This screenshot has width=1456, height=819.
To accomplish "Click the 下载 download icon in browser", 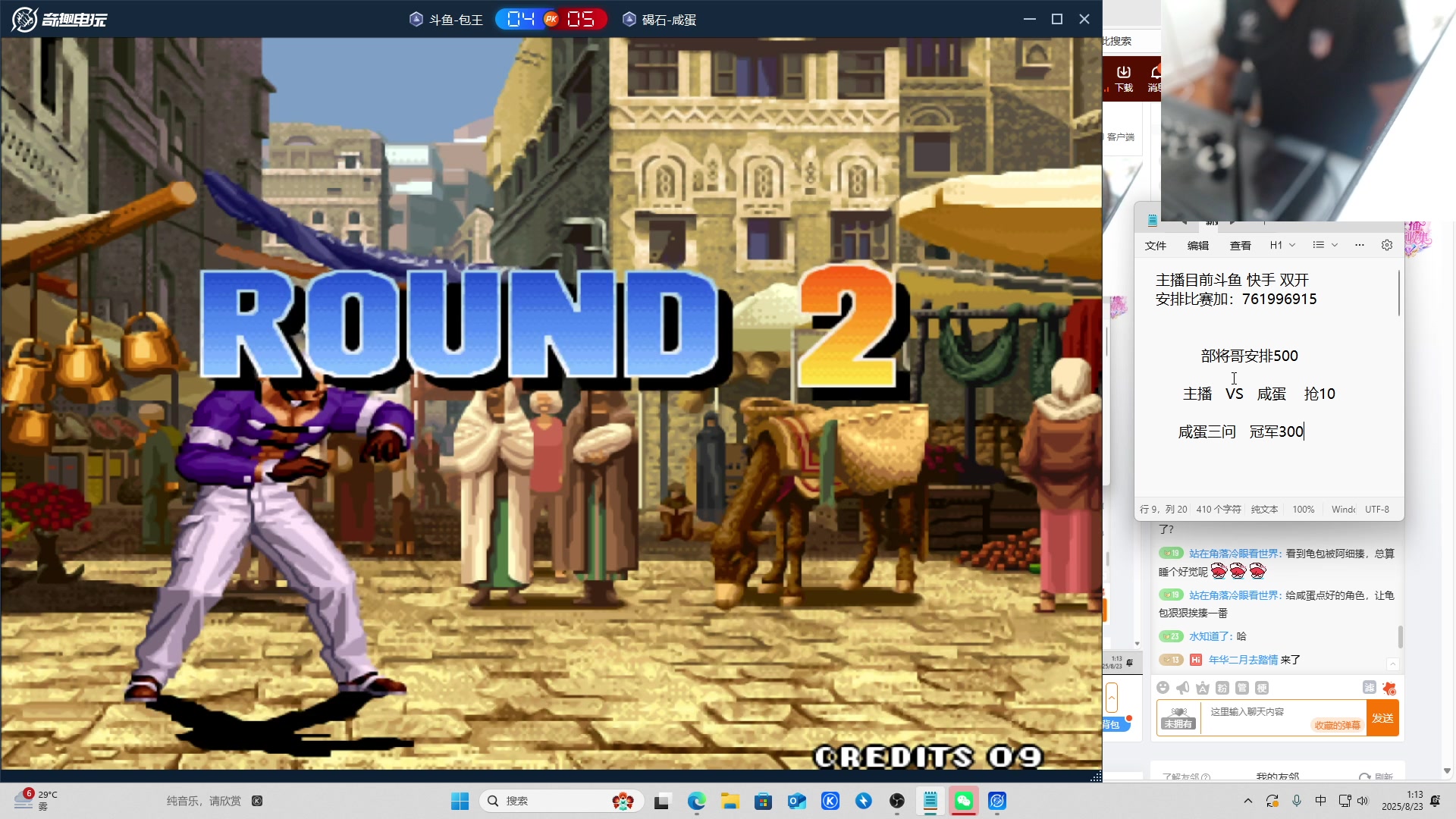I will pos(1124,78).
